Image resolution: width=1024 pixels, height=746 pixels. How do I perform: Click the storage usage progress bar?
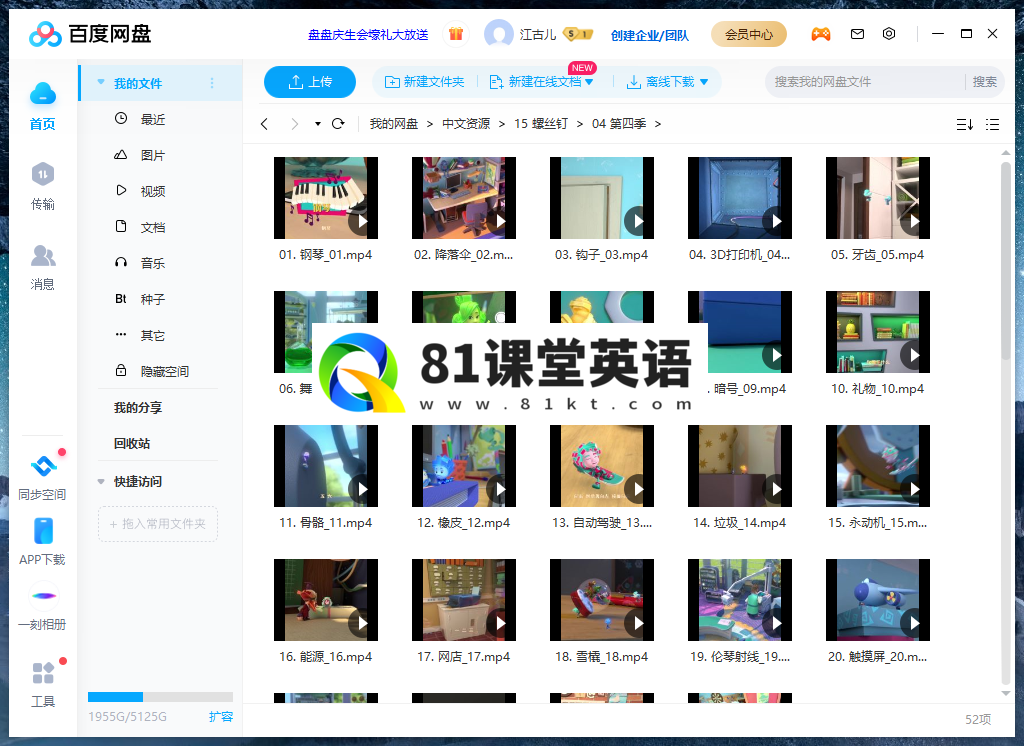[160, 696]
